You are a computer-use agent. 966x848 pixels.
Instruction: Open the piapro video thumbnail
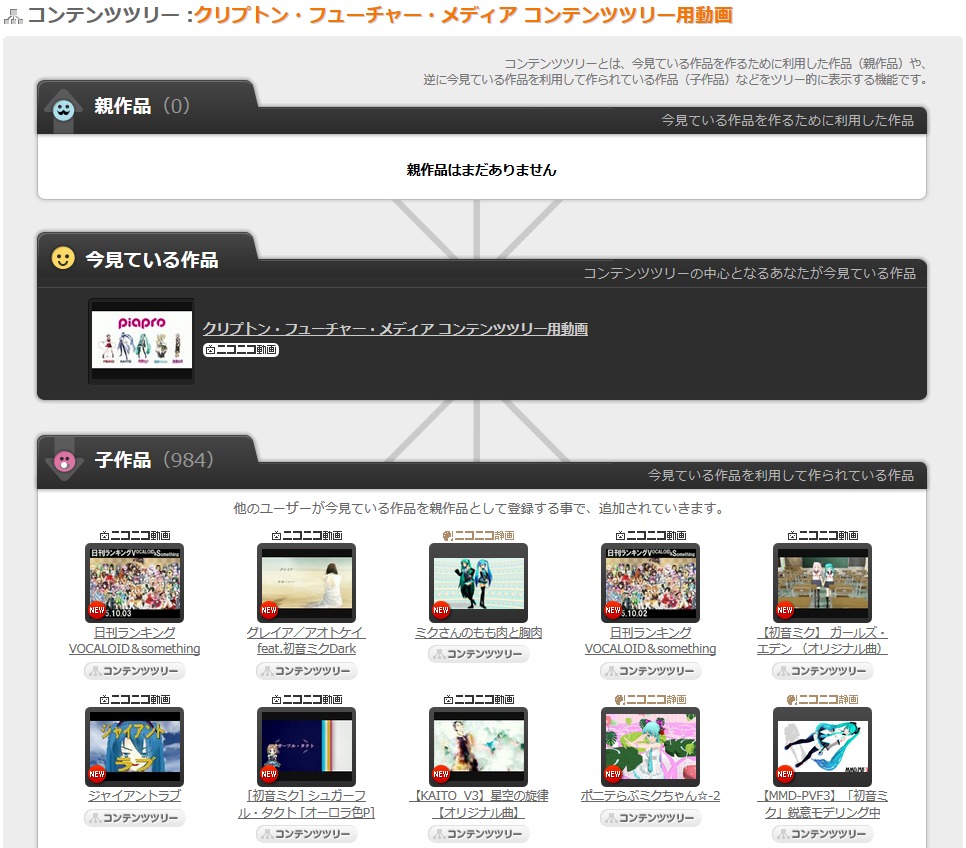tap(142, 341)
